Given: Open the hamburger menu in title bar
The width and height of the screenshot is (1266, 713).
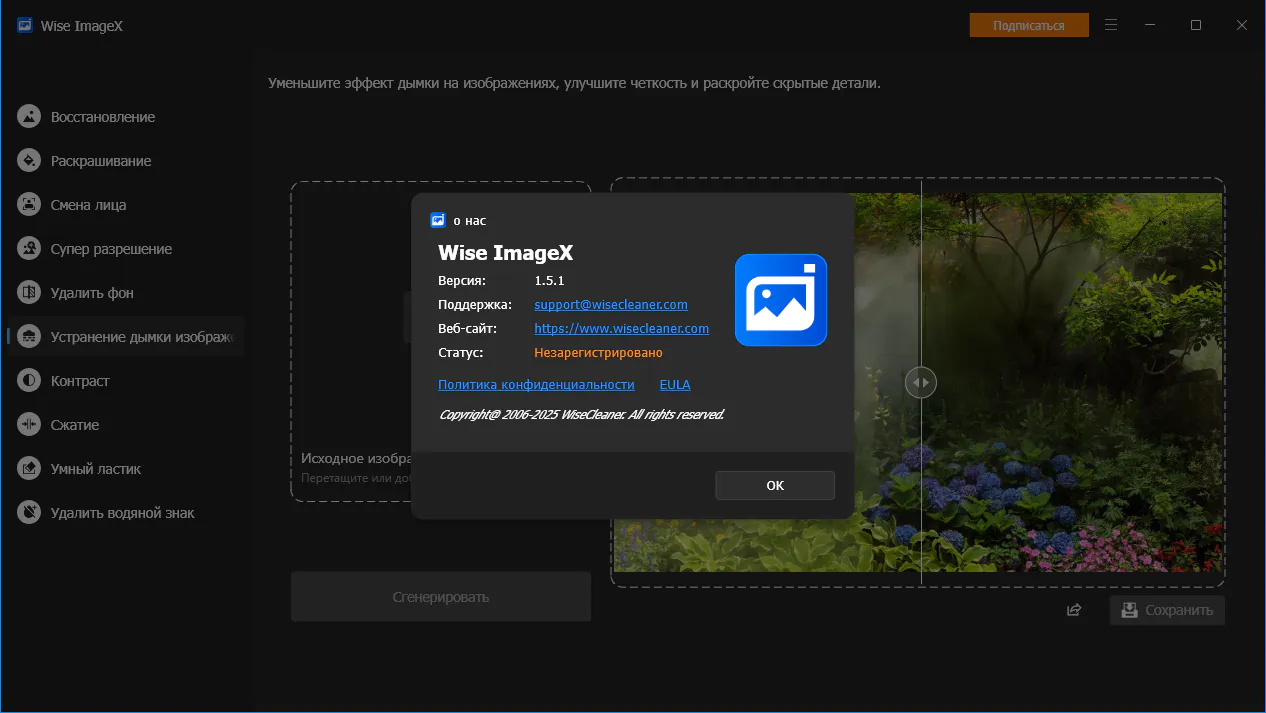Looking at the screenshot, I should 1111,25.
